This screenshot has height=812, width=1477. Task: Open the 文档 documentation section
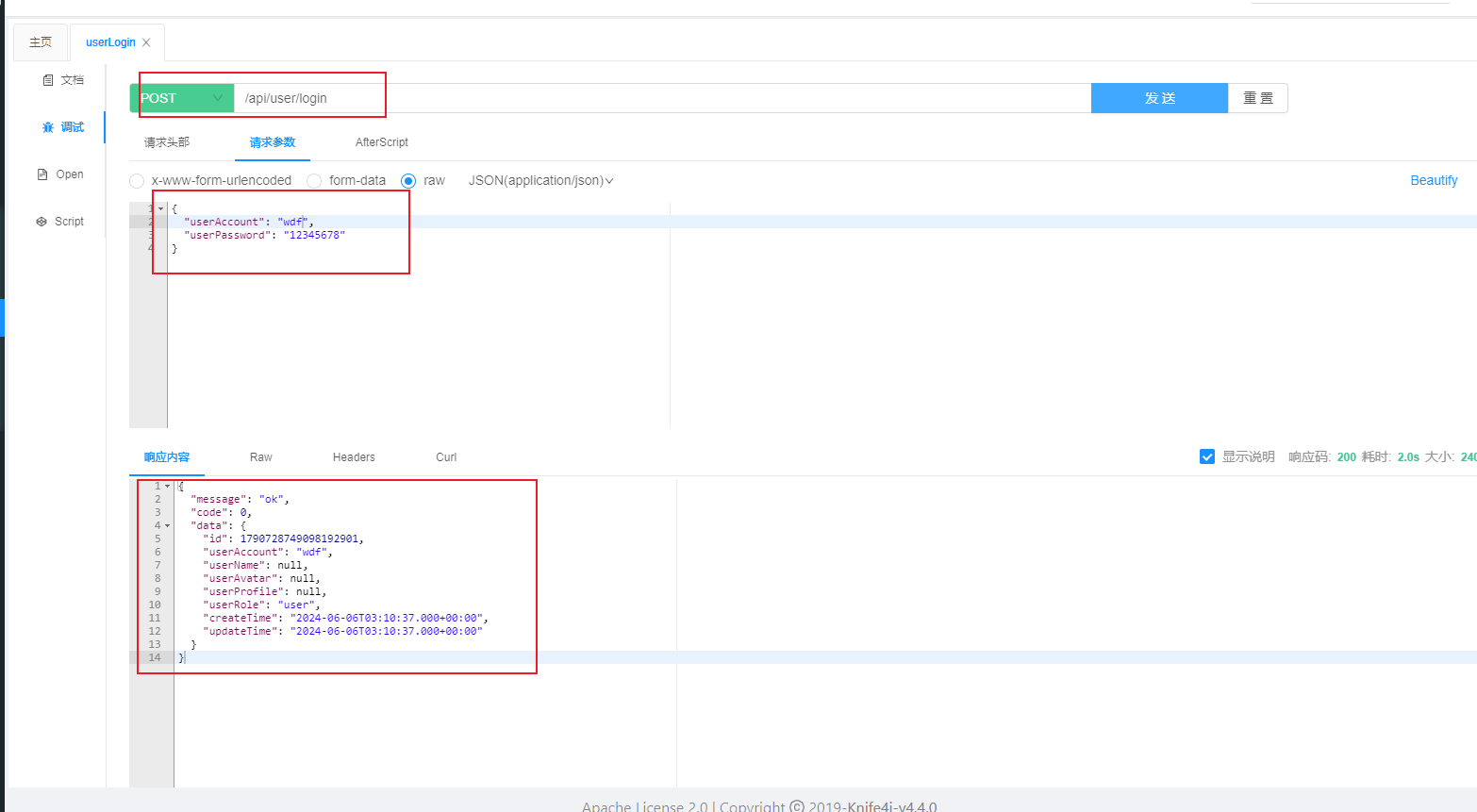[x=63, y=80]
